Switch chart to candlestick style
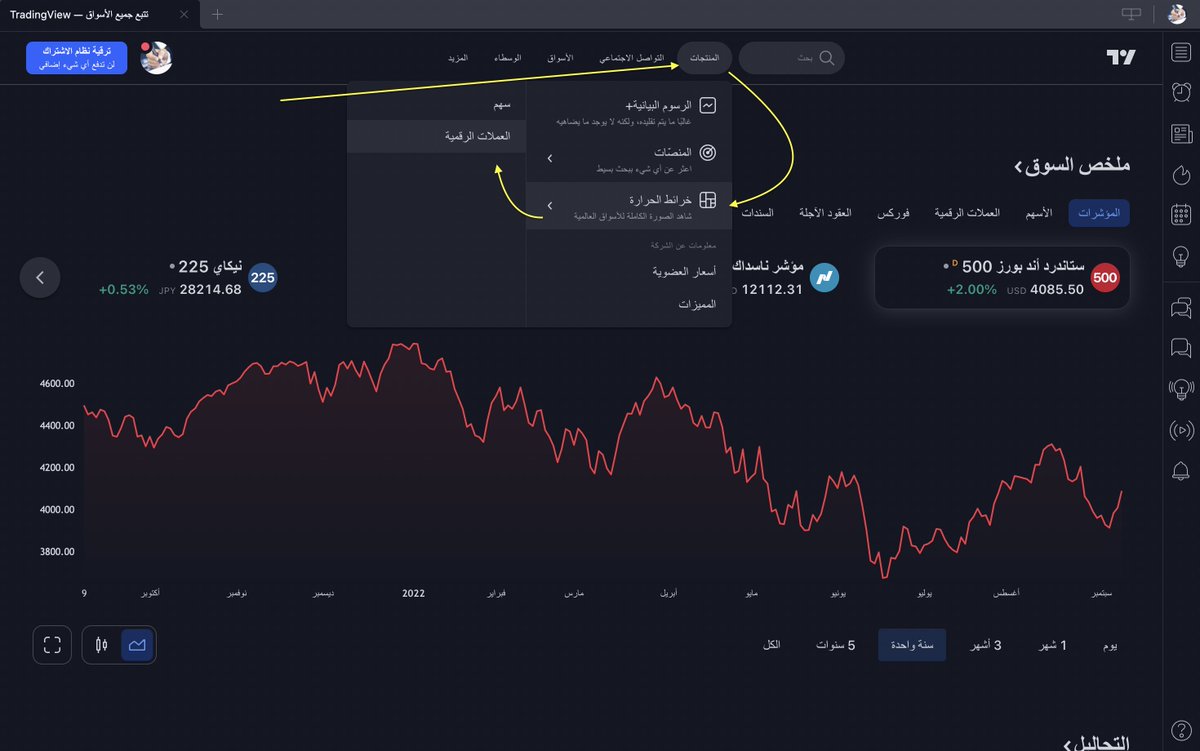The height and width of the screenshot is (751, 1200). [x=101, y=645]
